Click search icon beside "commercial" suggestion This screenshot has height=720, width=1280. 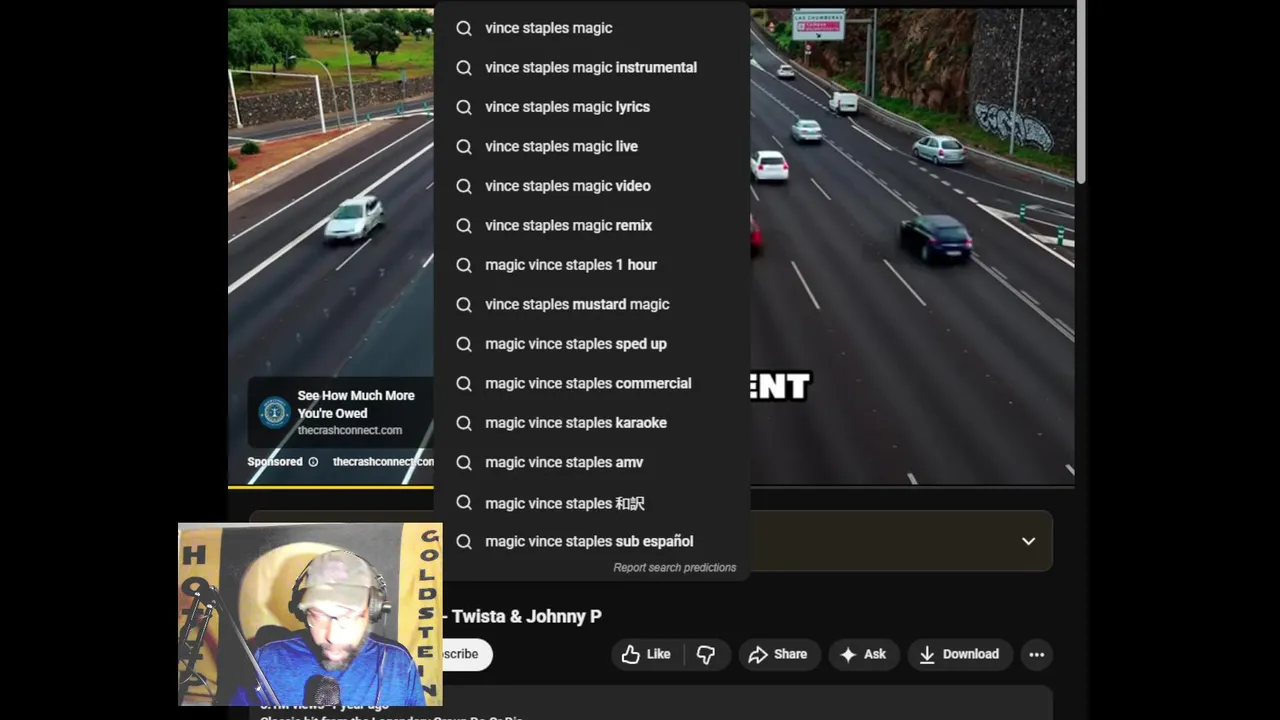(x=464, y=383)
